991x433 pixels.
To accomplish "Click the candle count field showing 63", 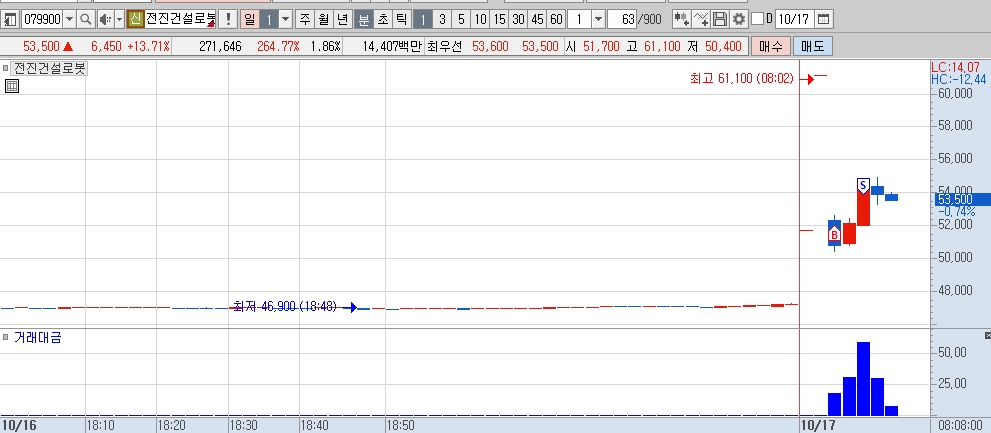I will 622,19.
